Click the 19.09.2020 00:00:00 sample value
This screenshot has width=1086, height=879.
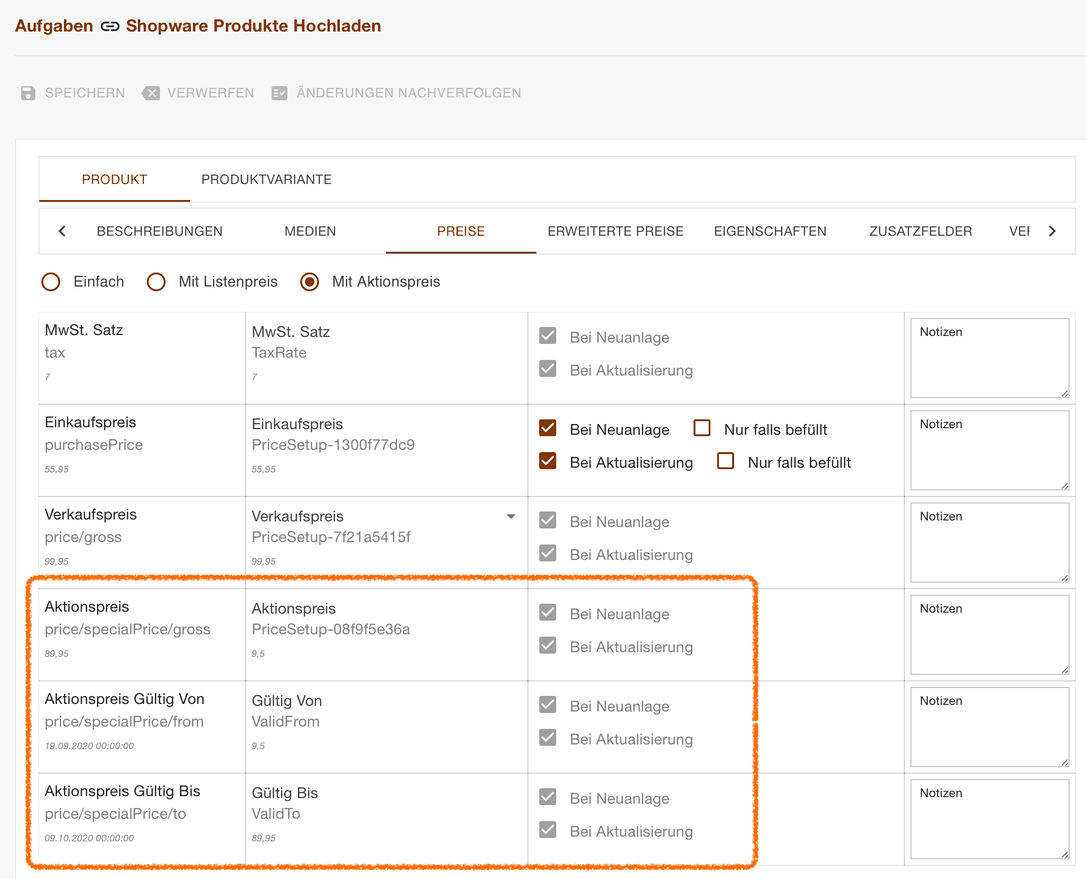tap(89, 746)
